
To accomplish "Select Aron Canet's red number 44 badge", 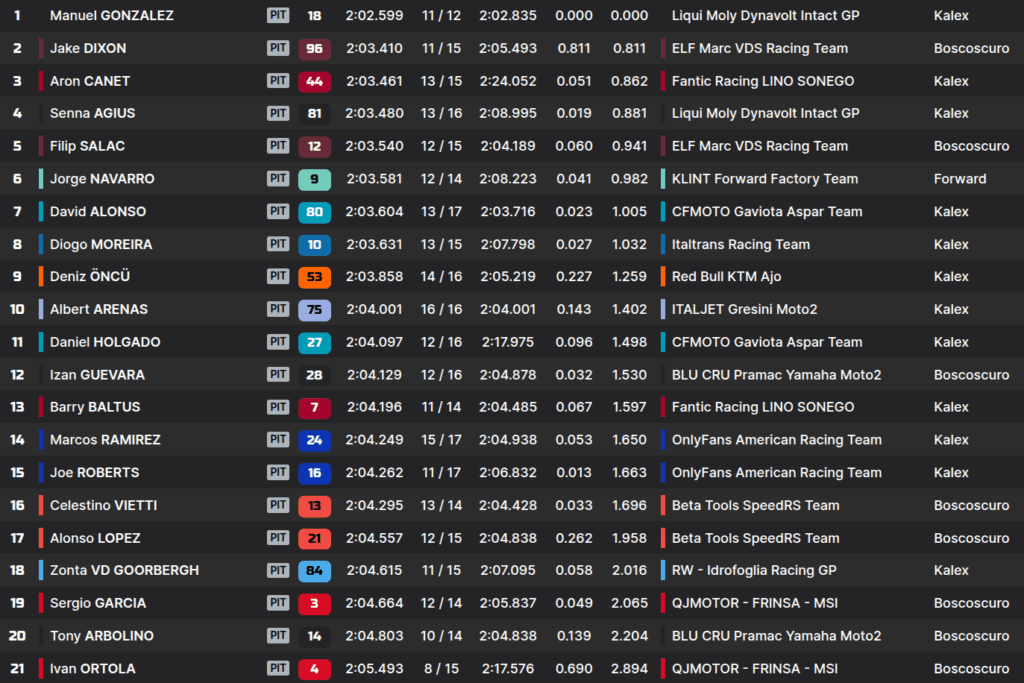I will [314, 82].
